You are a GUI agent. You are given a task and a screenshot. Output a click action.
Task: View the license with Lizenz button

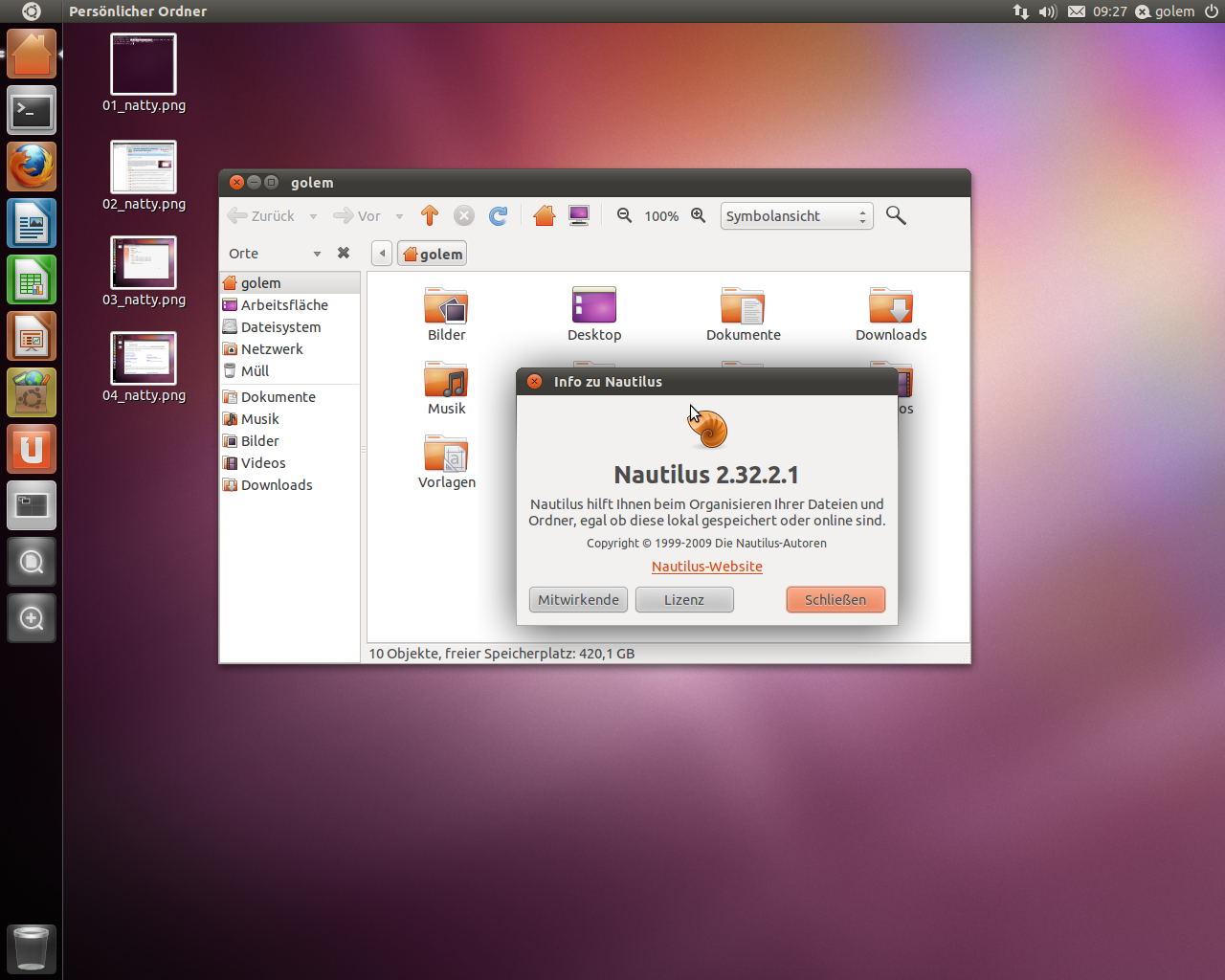coord(684,599)
